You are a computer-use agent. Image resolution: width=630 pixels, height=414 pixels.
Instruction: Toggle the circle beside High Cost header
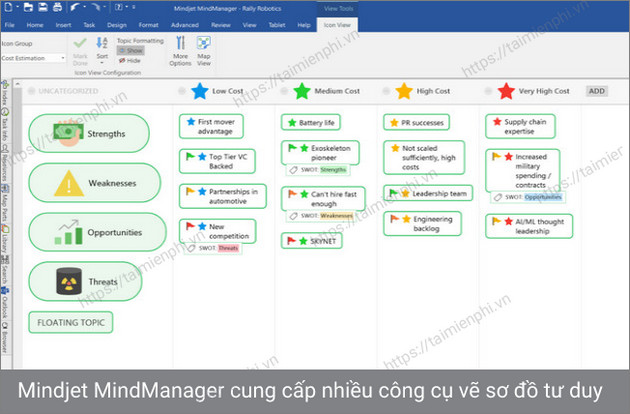tap(386, 91)
